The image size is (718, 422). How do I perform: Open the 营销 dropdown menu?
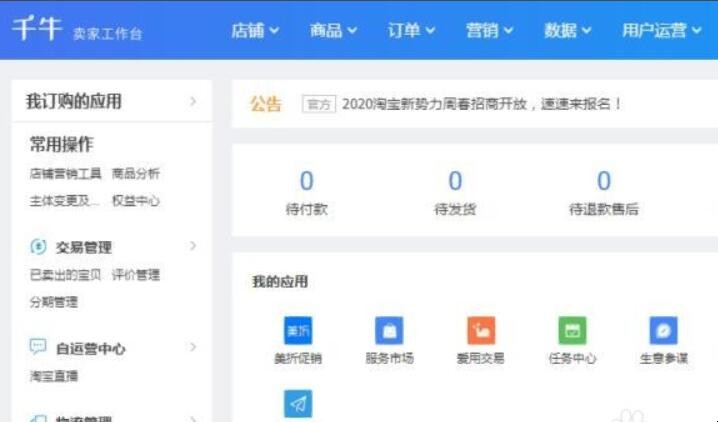click(x=489, y=30)
